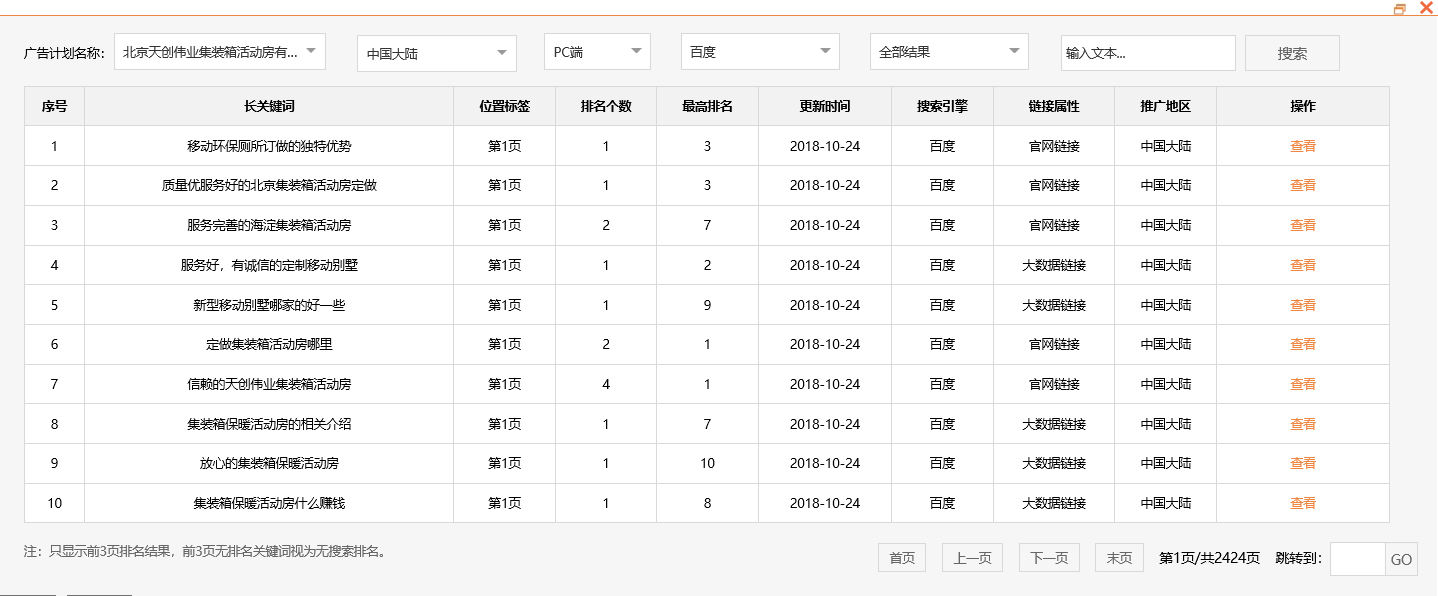Open 查看 details for 移动环保厕所所订做的独特优势
Viewport: 1438px width, 596px height.
click(x=1303, y=145)
